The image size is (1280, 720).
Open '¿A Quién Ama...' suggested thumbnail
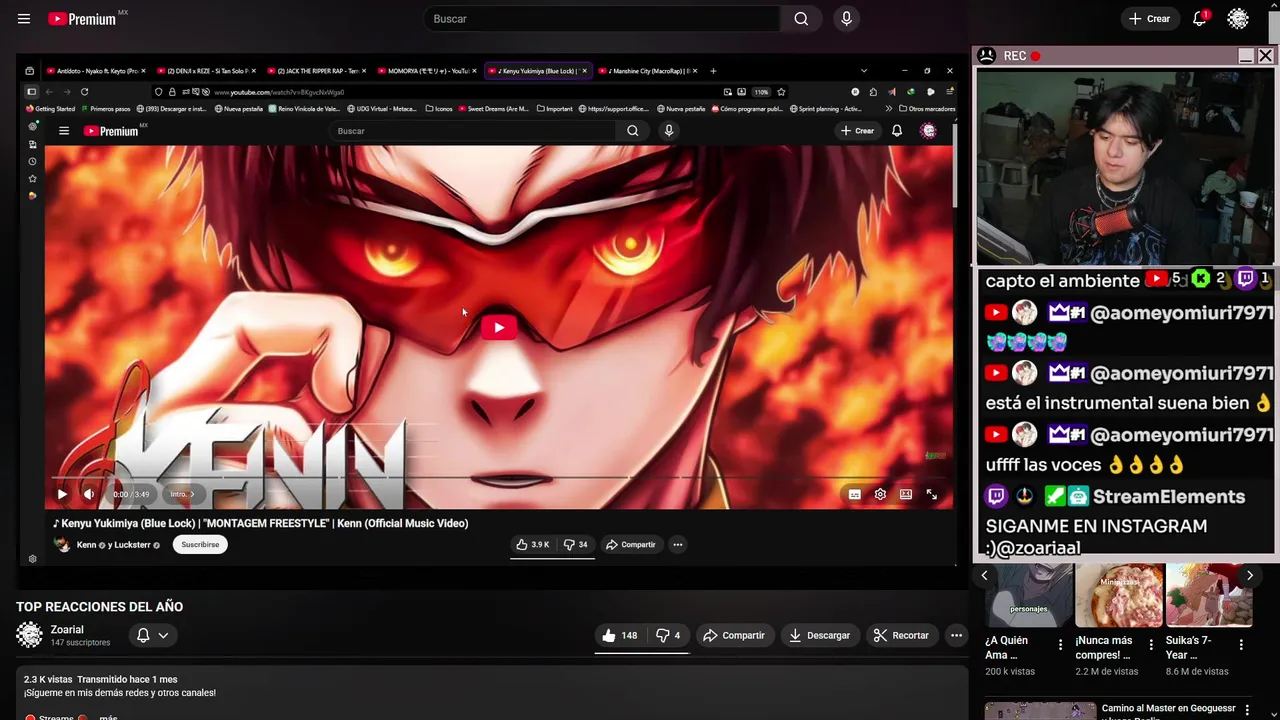pyautogui.click(x=1028, y=595)
